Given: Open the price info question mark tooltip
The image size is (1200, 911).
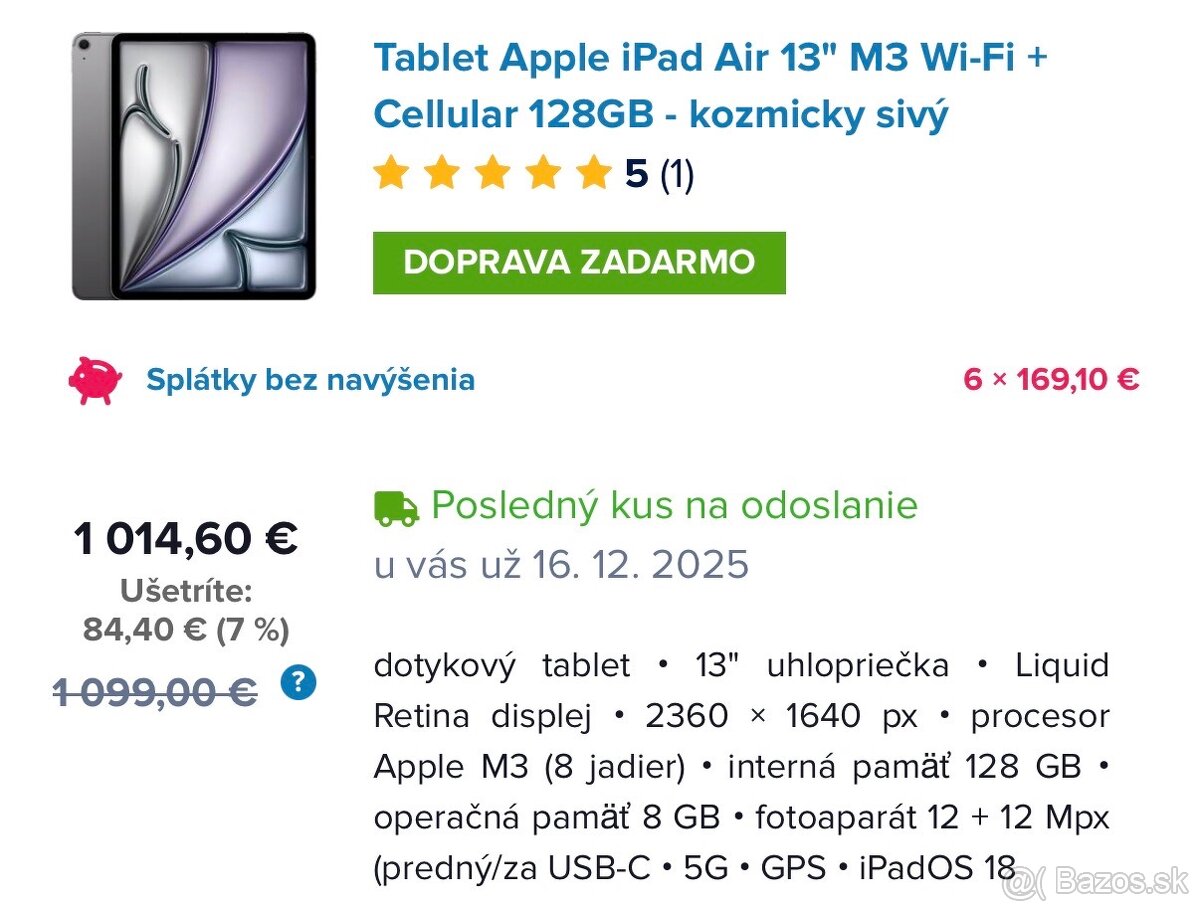Looking at the screenshot, I should tap(297, 683).
